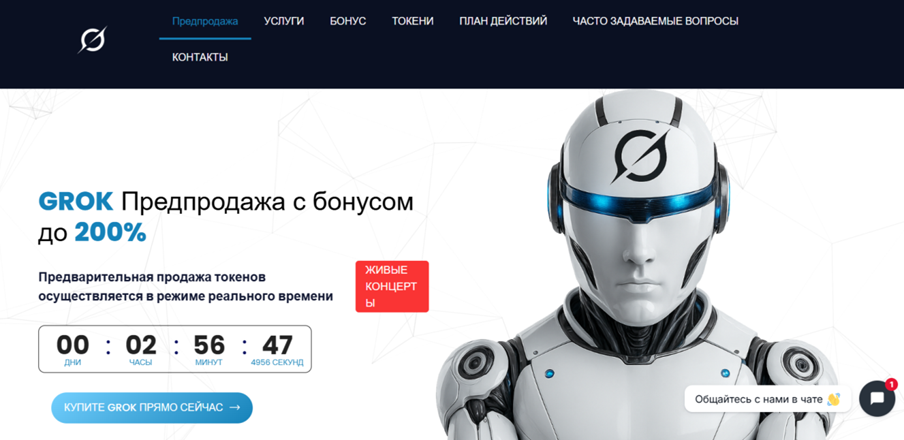Go to КОНТАКТЫ in the header
Screen dimensions: 904x440
pos(200,58)
